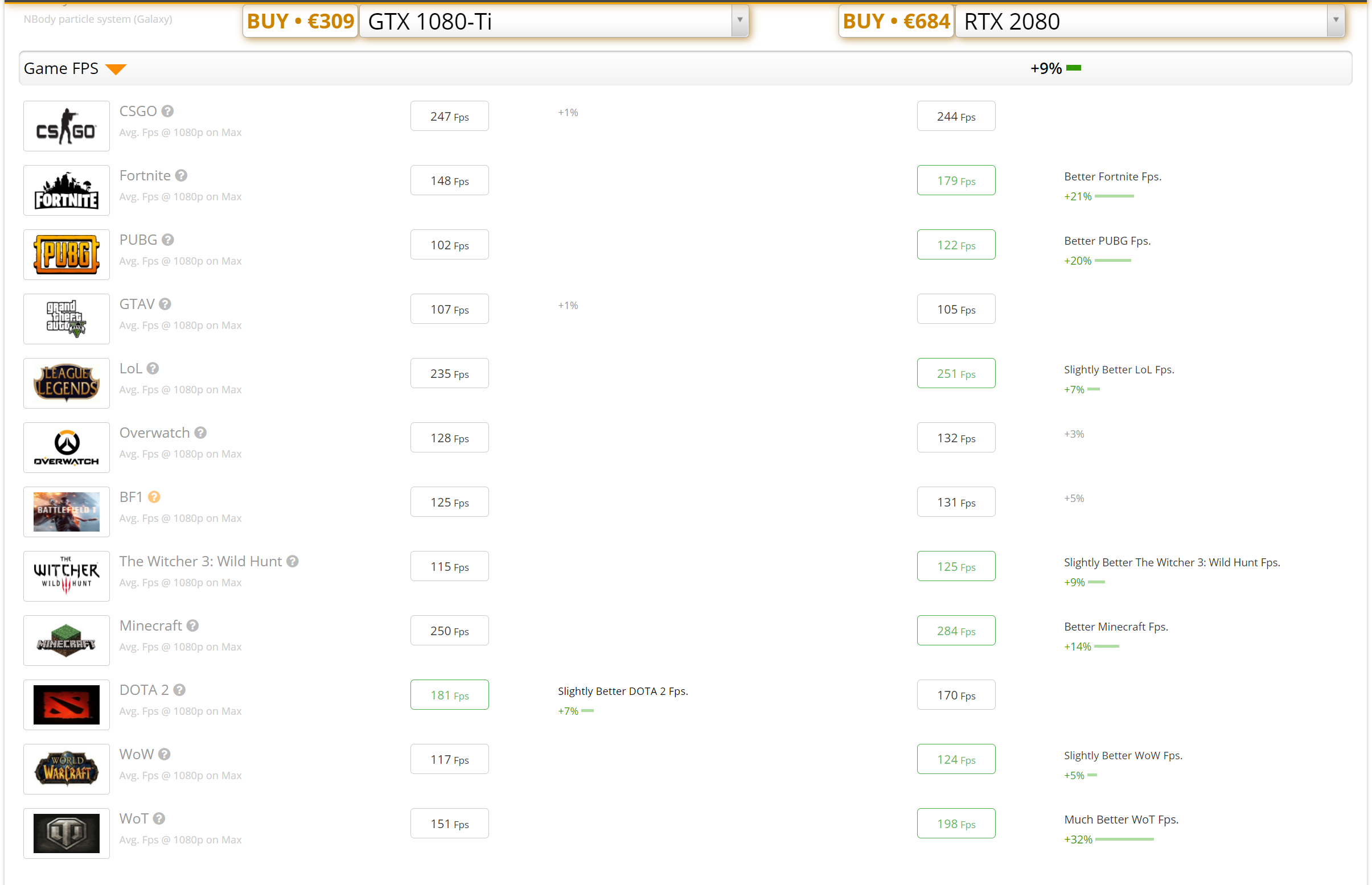Image resolution: width=1372 pixels, height=885 pixels.
Task: Expand the RTX 2080 selector dropdown
Action: coord(1335,20)
